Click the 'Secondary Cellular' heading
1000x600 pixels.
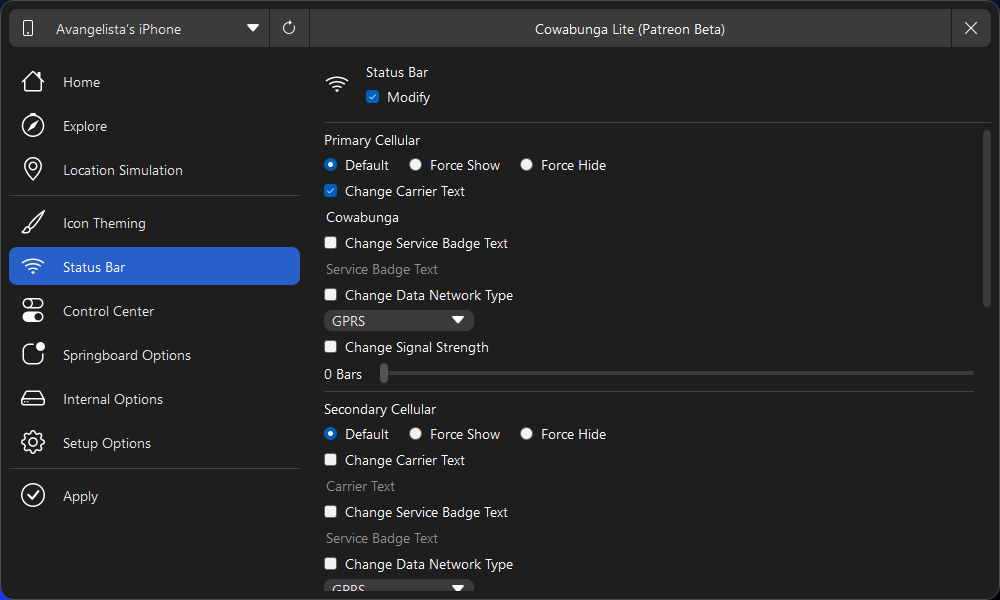tap(380, 409)
